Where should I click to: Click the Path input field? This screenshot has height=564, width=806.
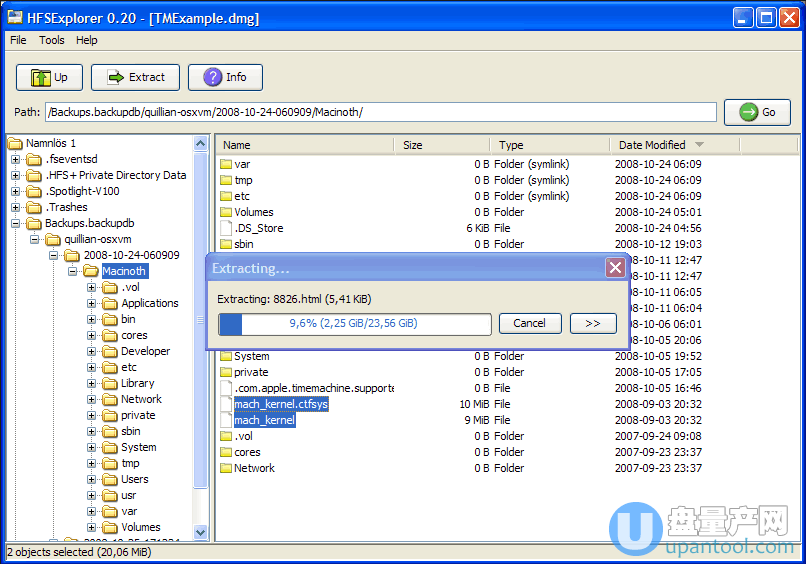tap(380, 112)
